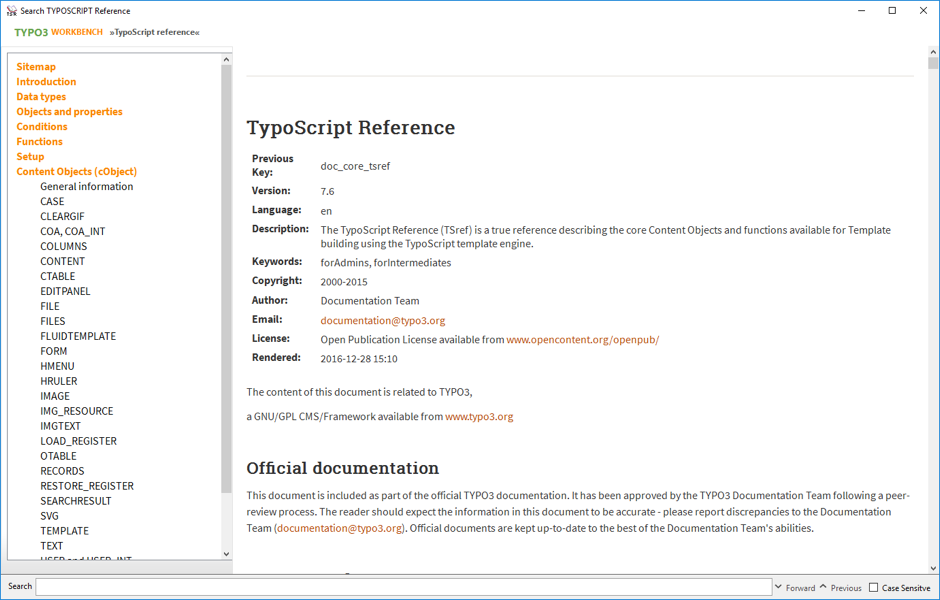The width and height of the screenshot is (940, 600).
Task: Expand the Functions section in sidebar
Action: point(39,142)
